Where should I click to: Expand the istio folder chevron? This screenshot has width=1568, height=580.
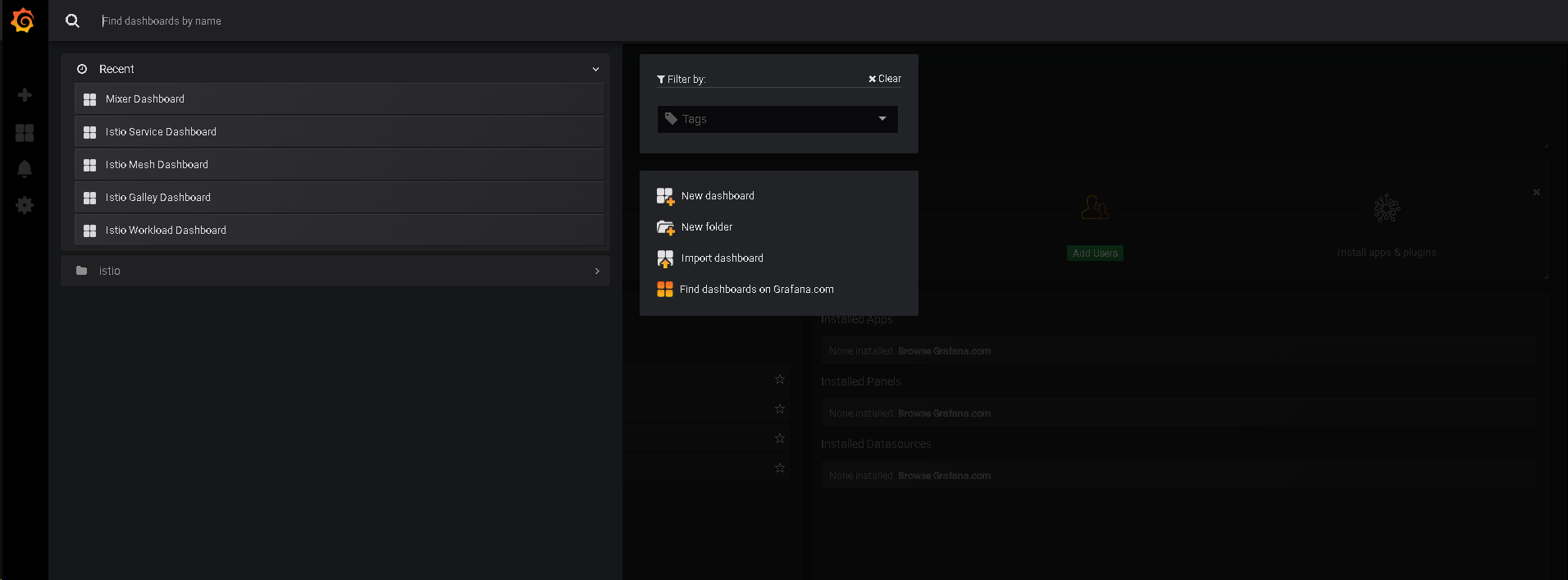coord(597,271)
